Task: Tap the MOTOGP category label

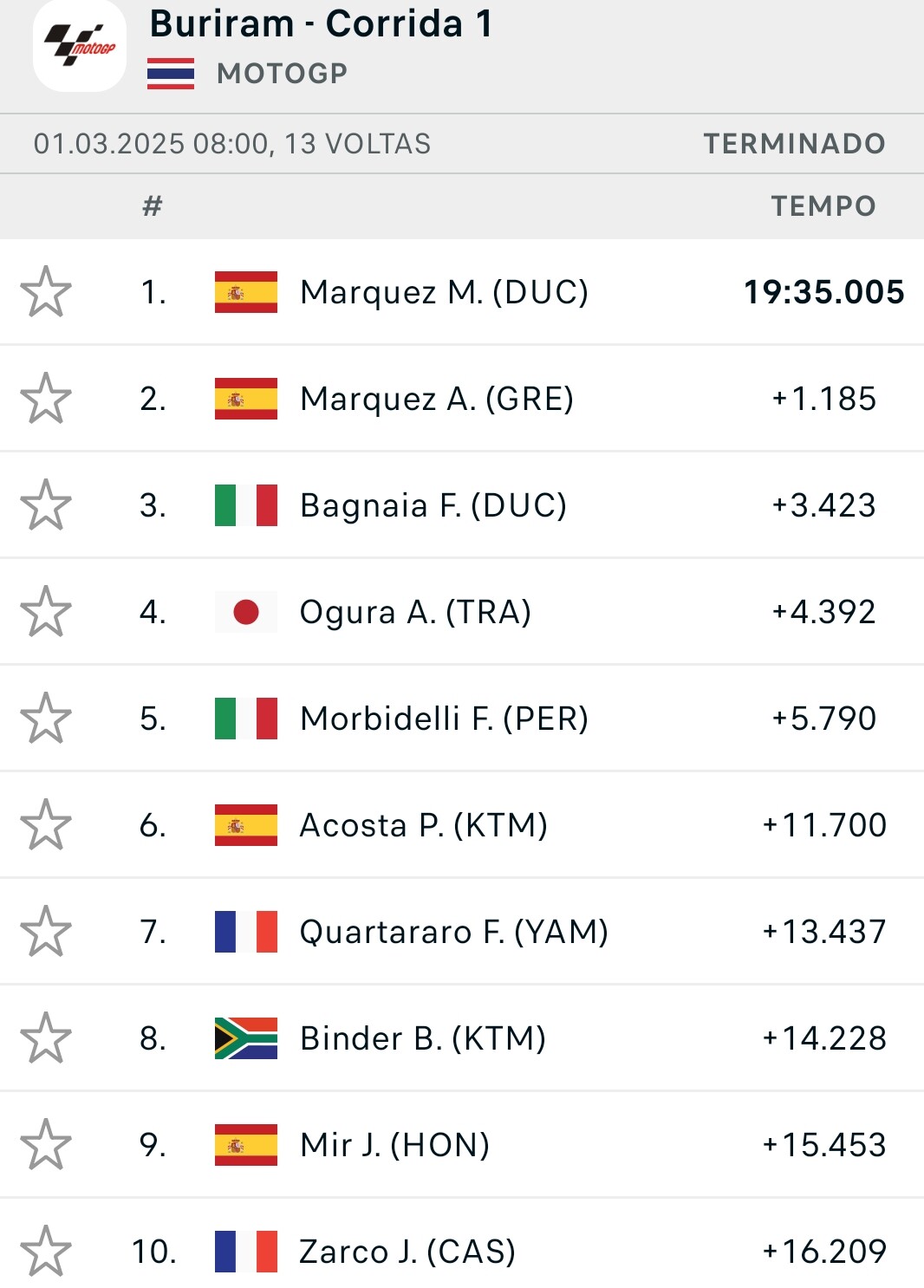Action: 282,74
